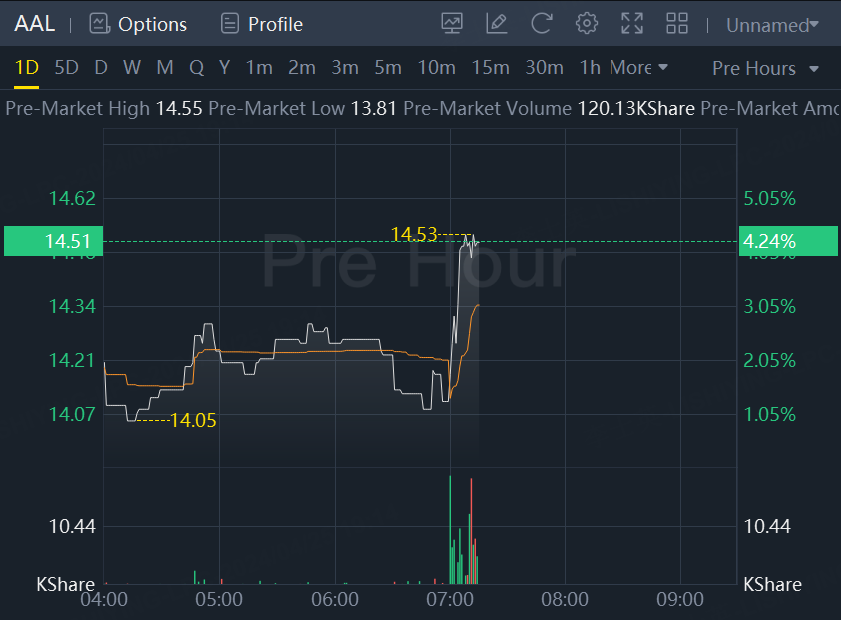Open chart settings gear icon

click(586, 24)
